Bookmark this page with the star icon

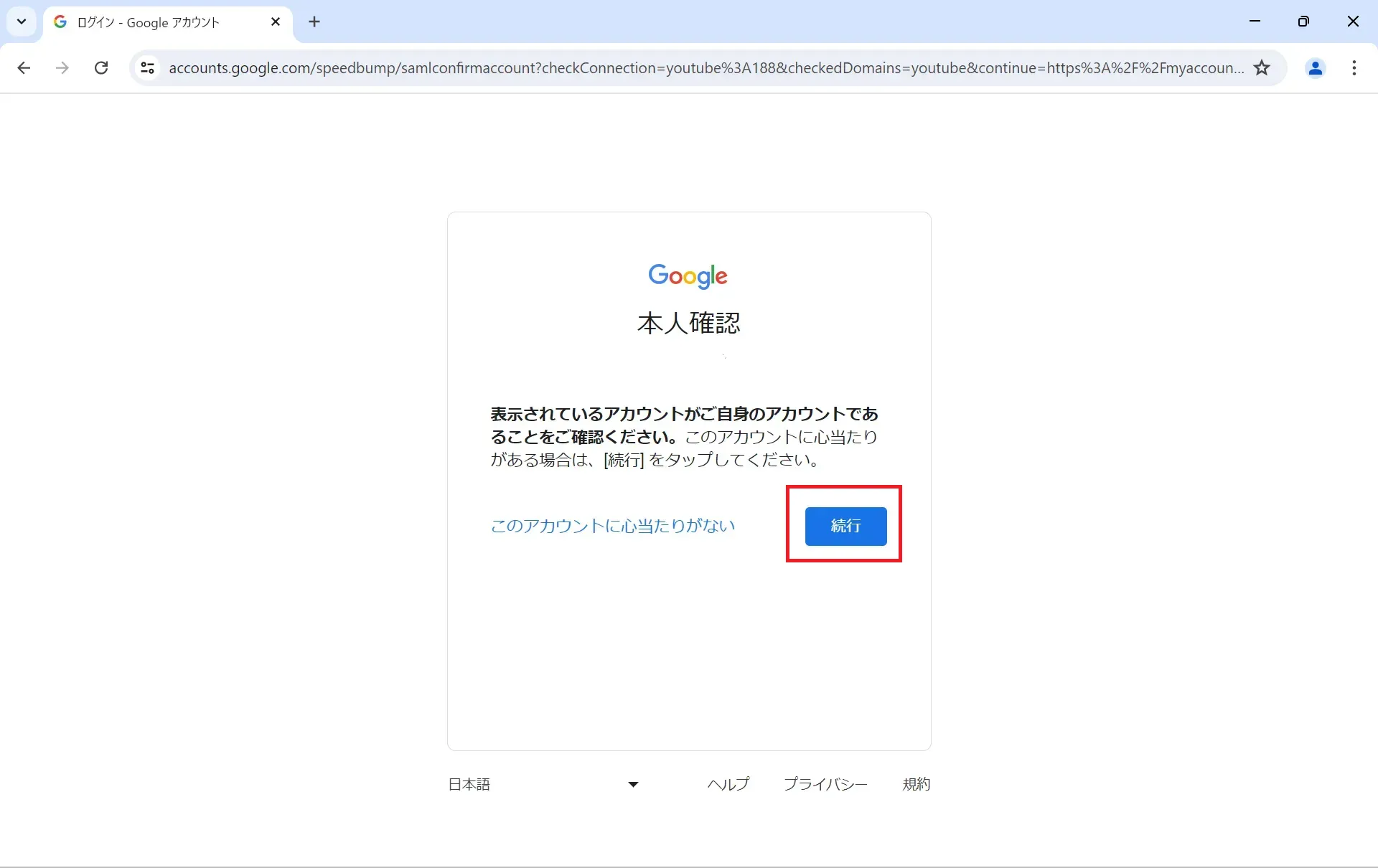pos(1262,68)
